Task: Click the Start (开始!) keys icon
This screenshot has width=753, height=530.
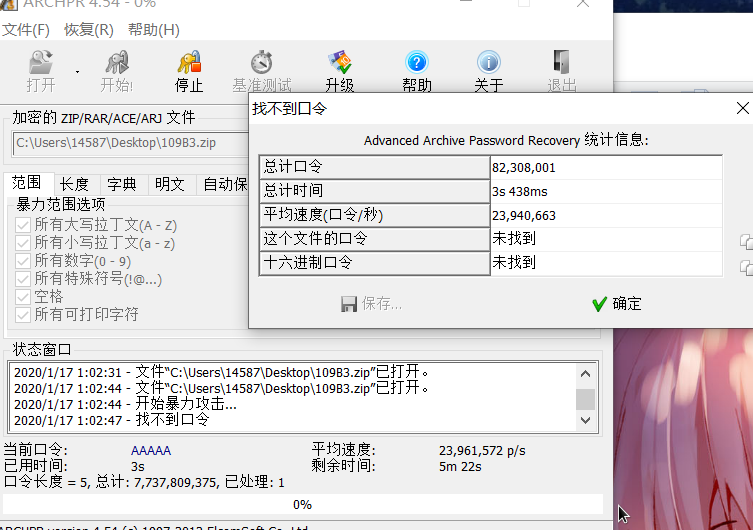Action: click(x=117, y=62)
